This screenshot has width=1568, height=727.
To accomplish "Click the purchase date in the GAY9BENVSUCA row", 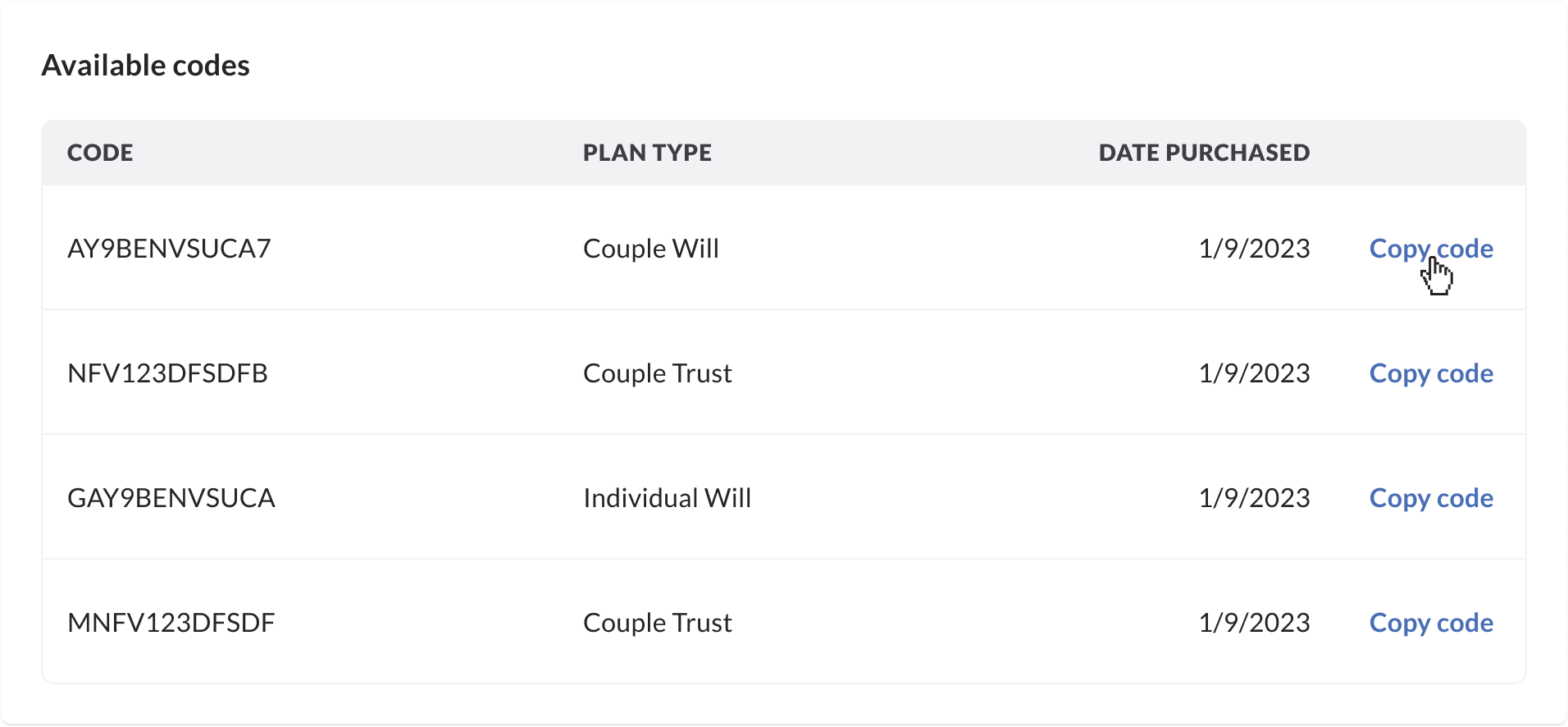I will [x=1254, y=498].
